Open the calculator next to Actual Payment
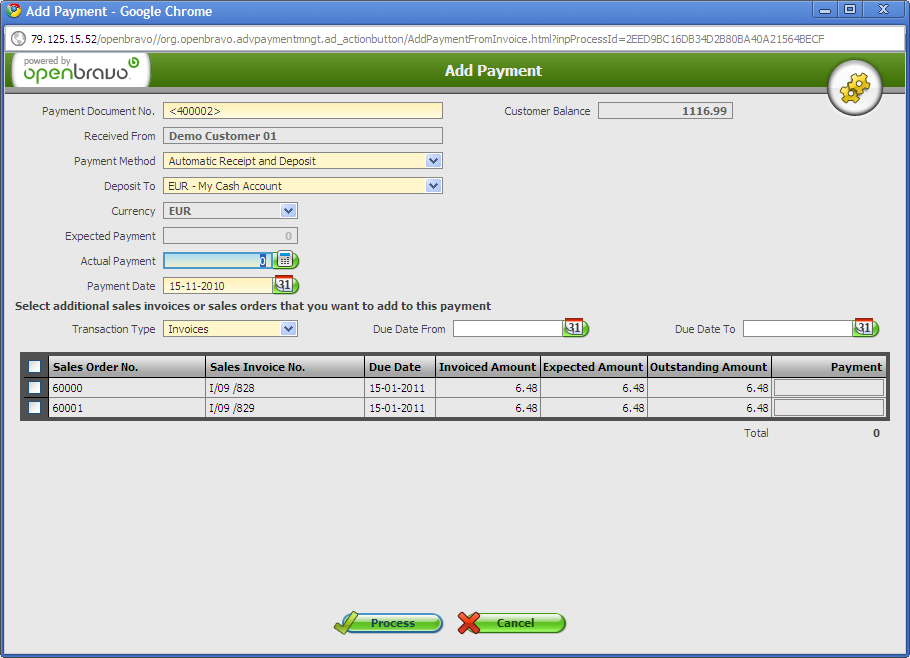 pyautogui.click(x=285, y=260)
